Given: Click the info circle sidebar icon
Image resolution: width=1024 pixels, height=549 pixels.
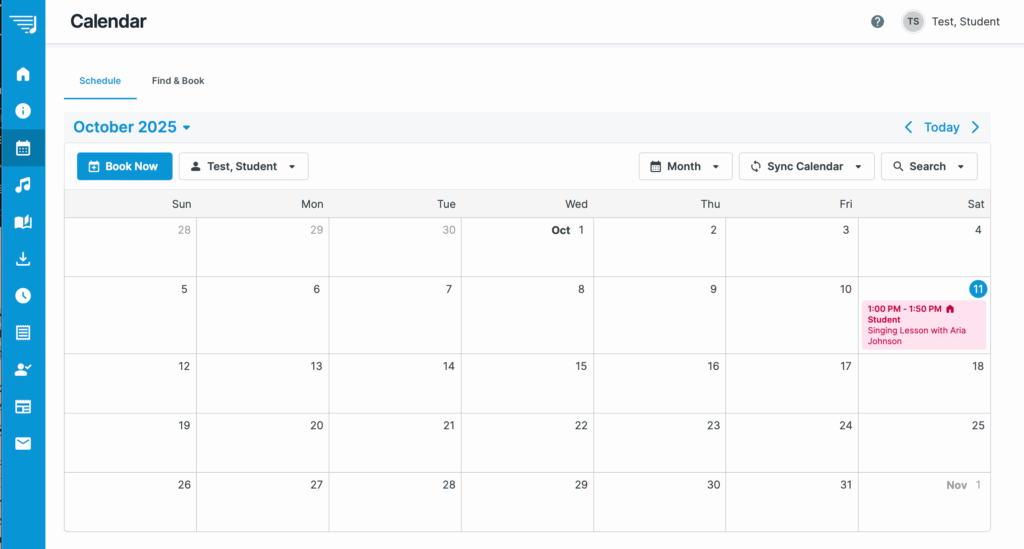Looking at the screenshot, I should coord(23,111).
